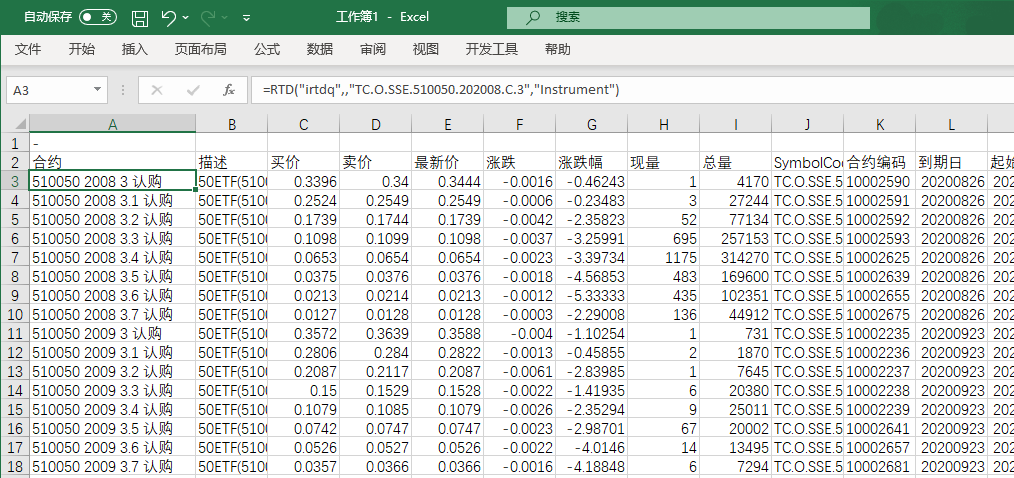1014x478 pixels.
Task: Switch to the 插入 tab
Action: click(x=135, y=49)
